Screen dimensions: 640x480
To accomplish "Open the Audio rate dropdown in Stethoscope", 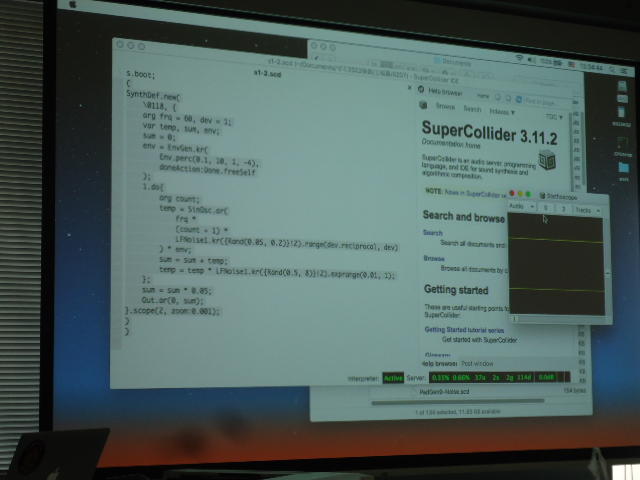I will point(521,207).
